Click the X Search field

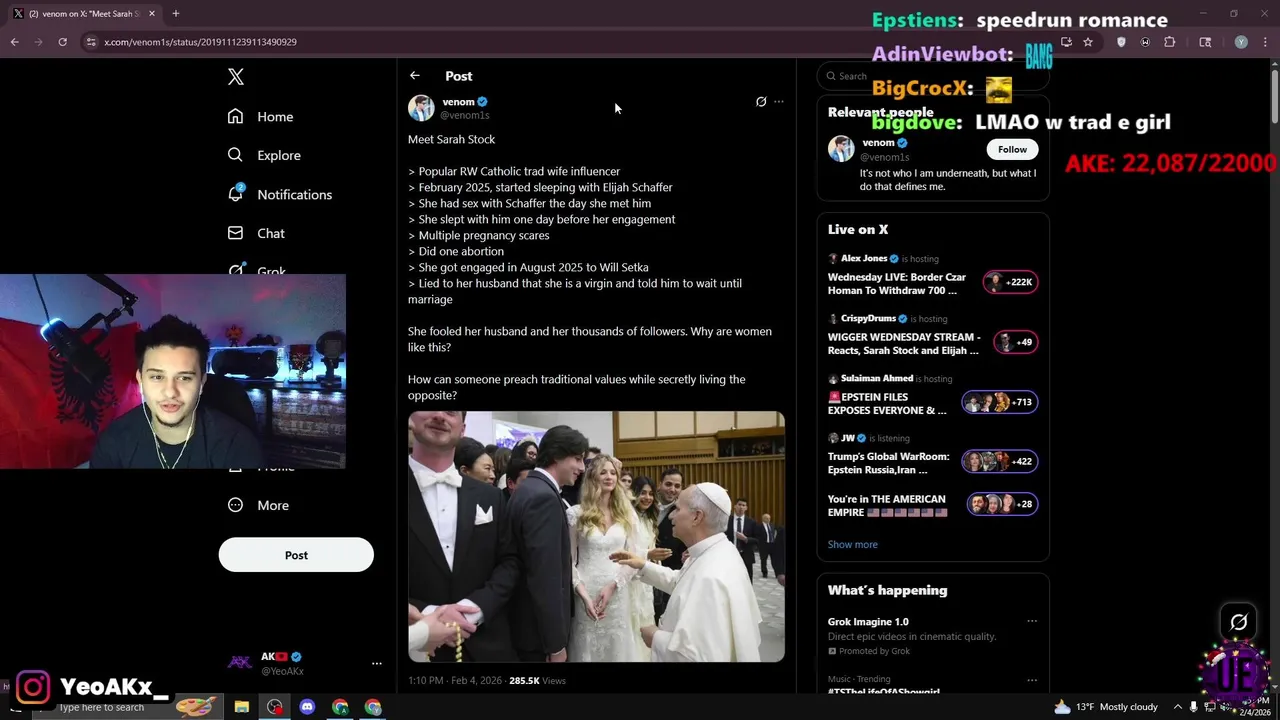(x=933, y=76)
